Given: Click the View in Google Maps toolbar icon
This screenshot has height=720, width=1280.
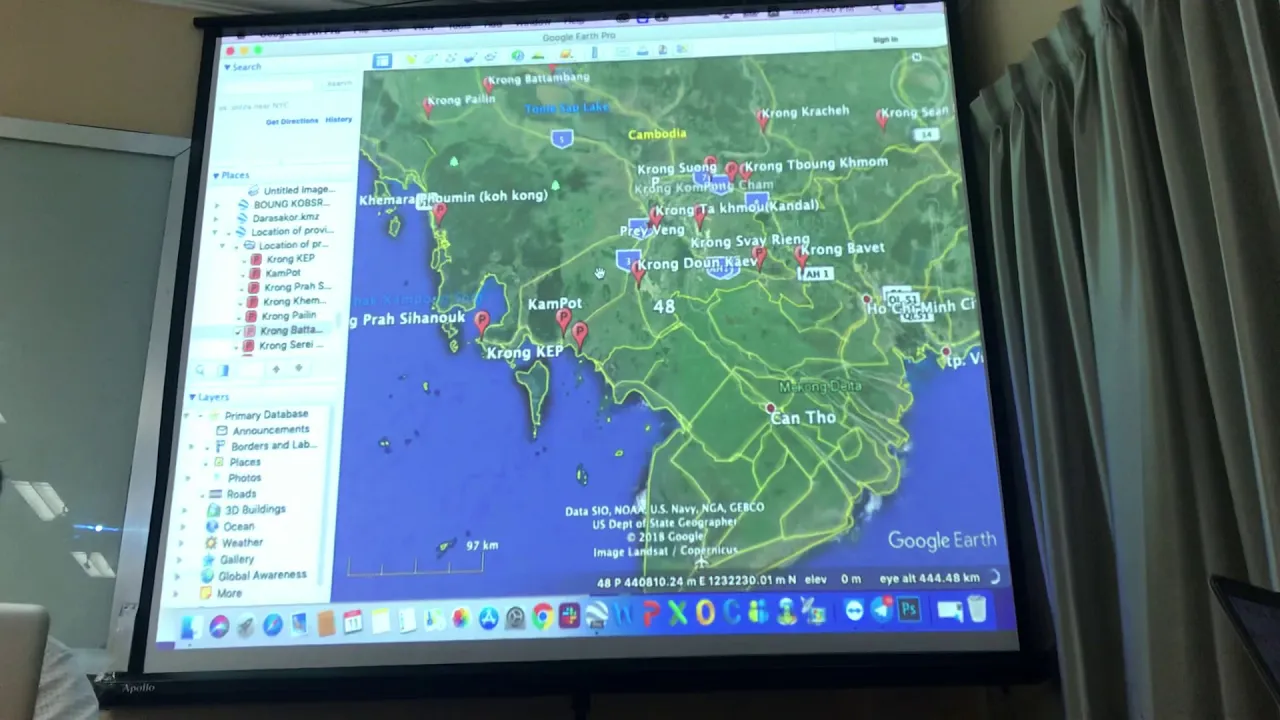Looking at the screenshot, I should 682,49.
